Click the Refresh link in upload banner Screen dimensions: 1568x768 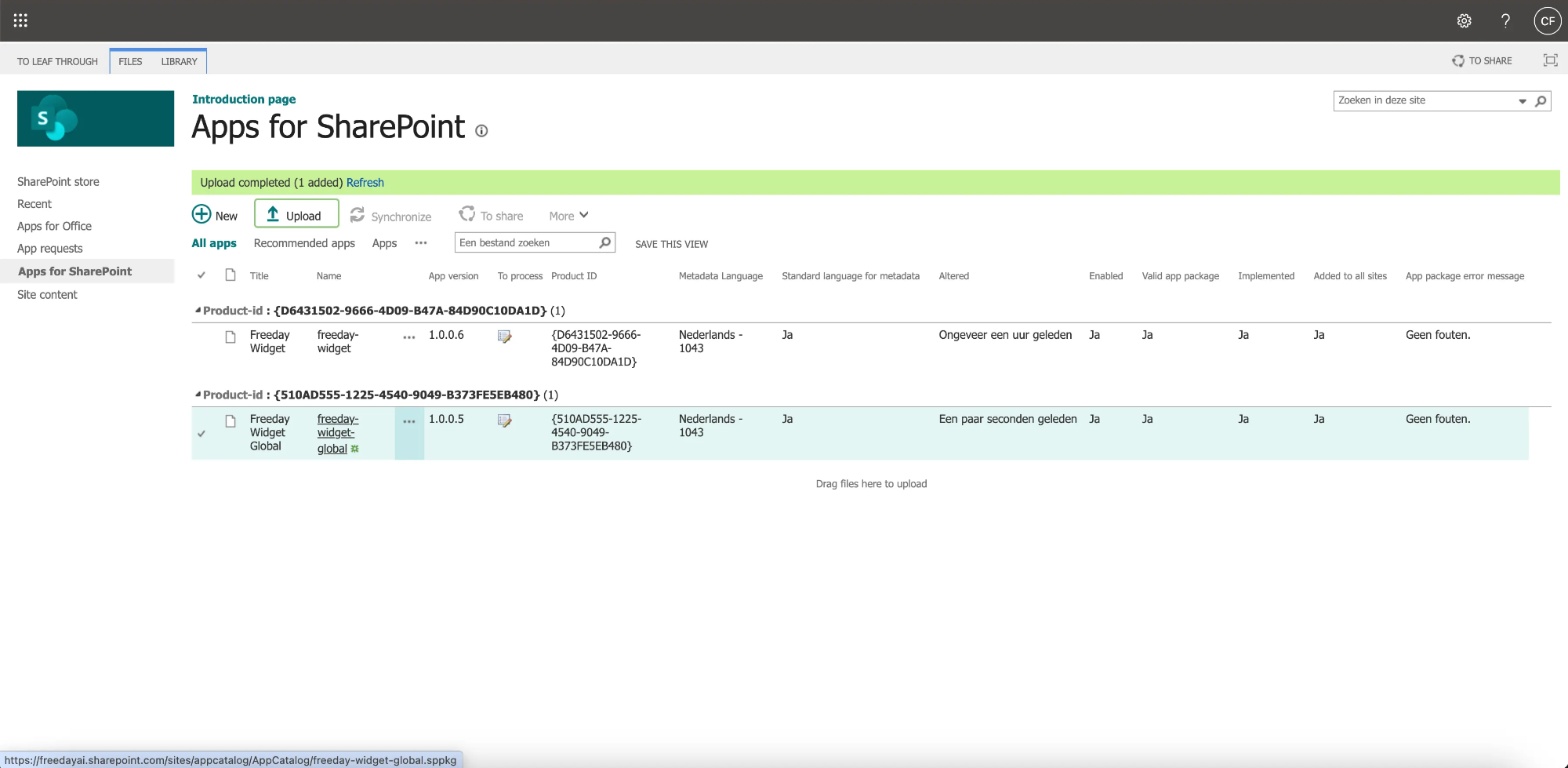(365, 183)
